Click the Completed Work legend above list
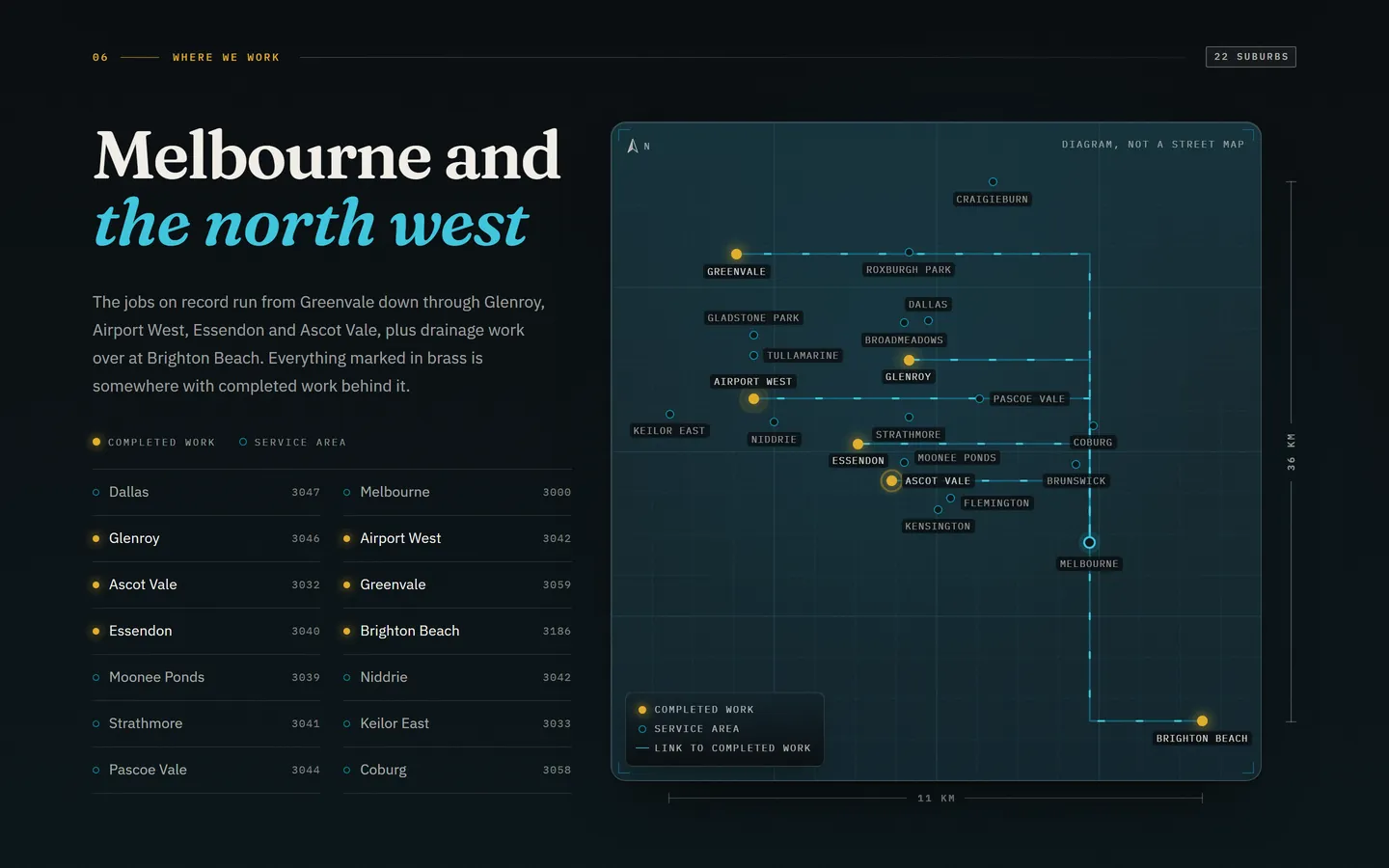 click(x=153, y=442)
